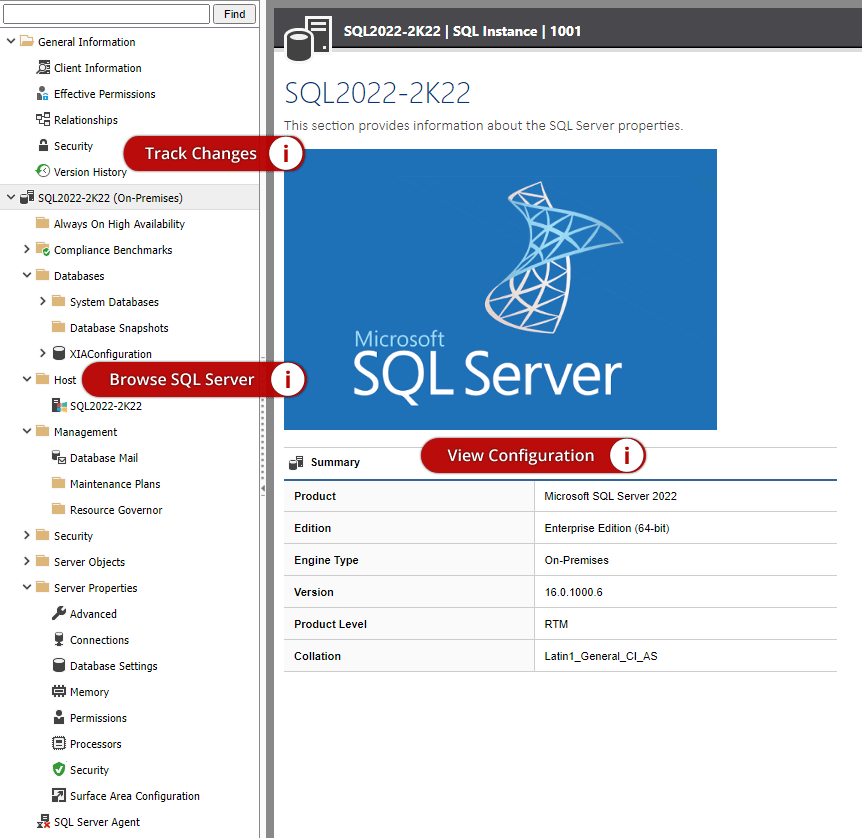Click the SQL Instance header icon

click(x=308, y=38)
